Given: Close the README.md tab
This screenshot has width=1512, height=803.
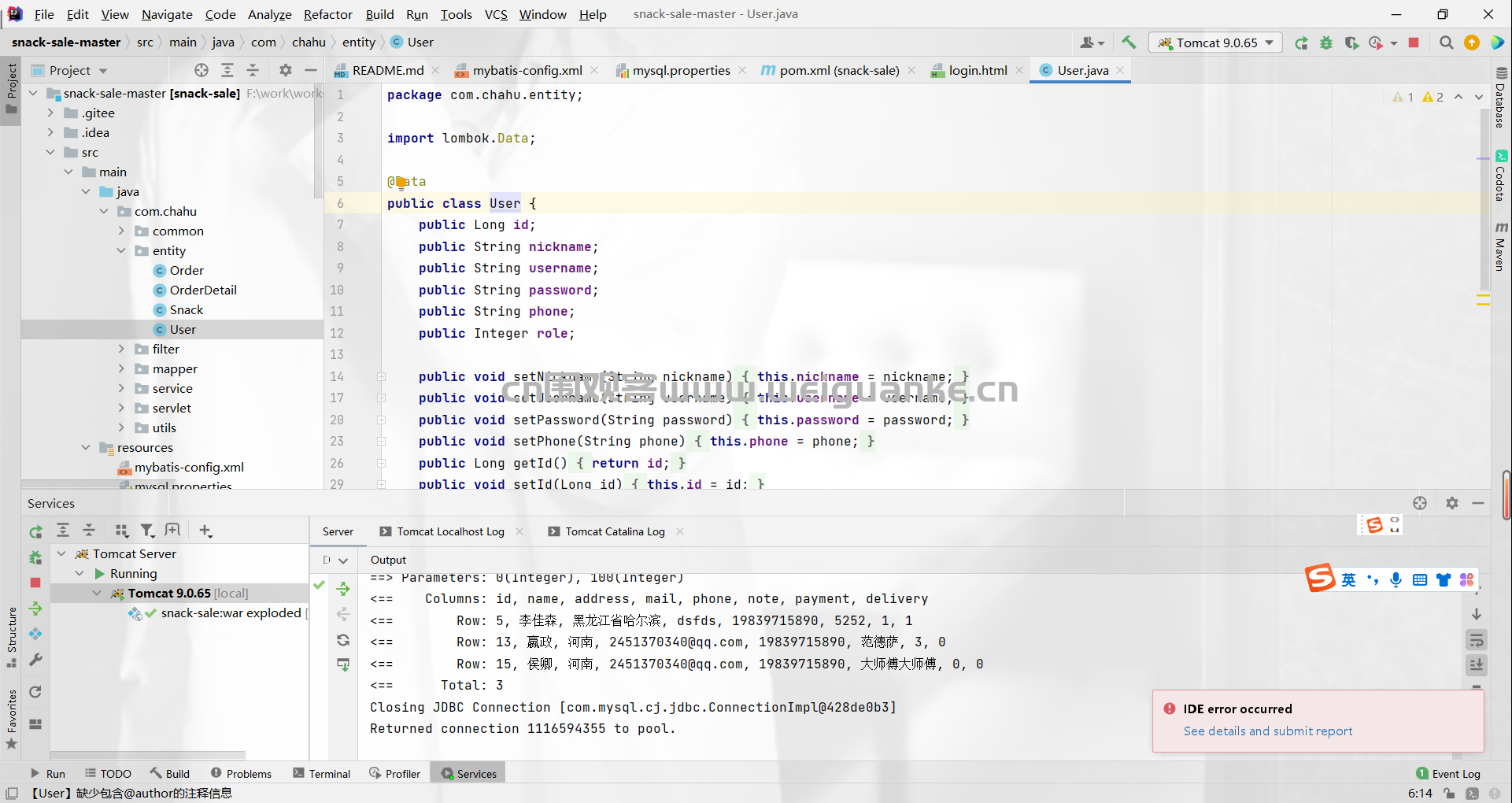Looking at the screenshot, I should click(435, 70).
